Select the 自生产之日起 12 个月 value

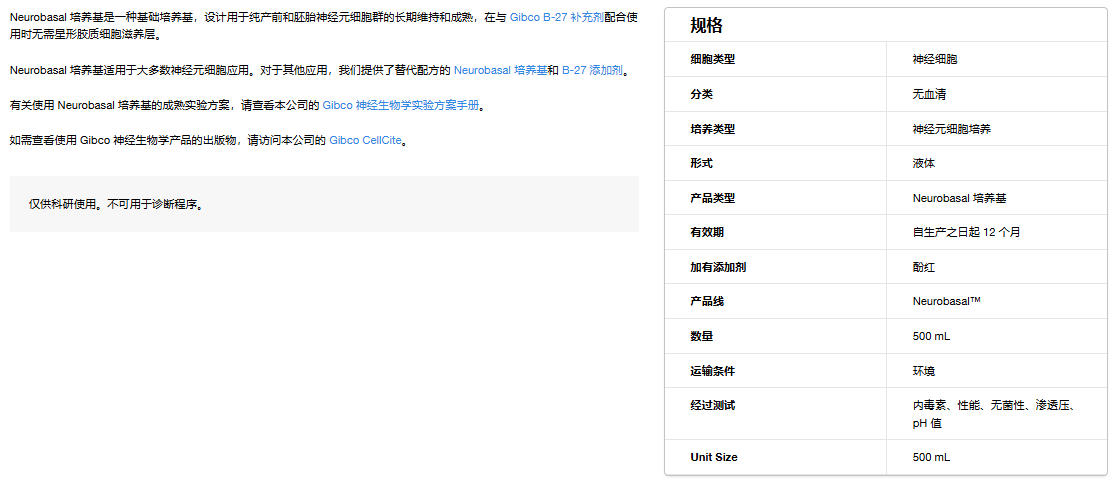966,233
